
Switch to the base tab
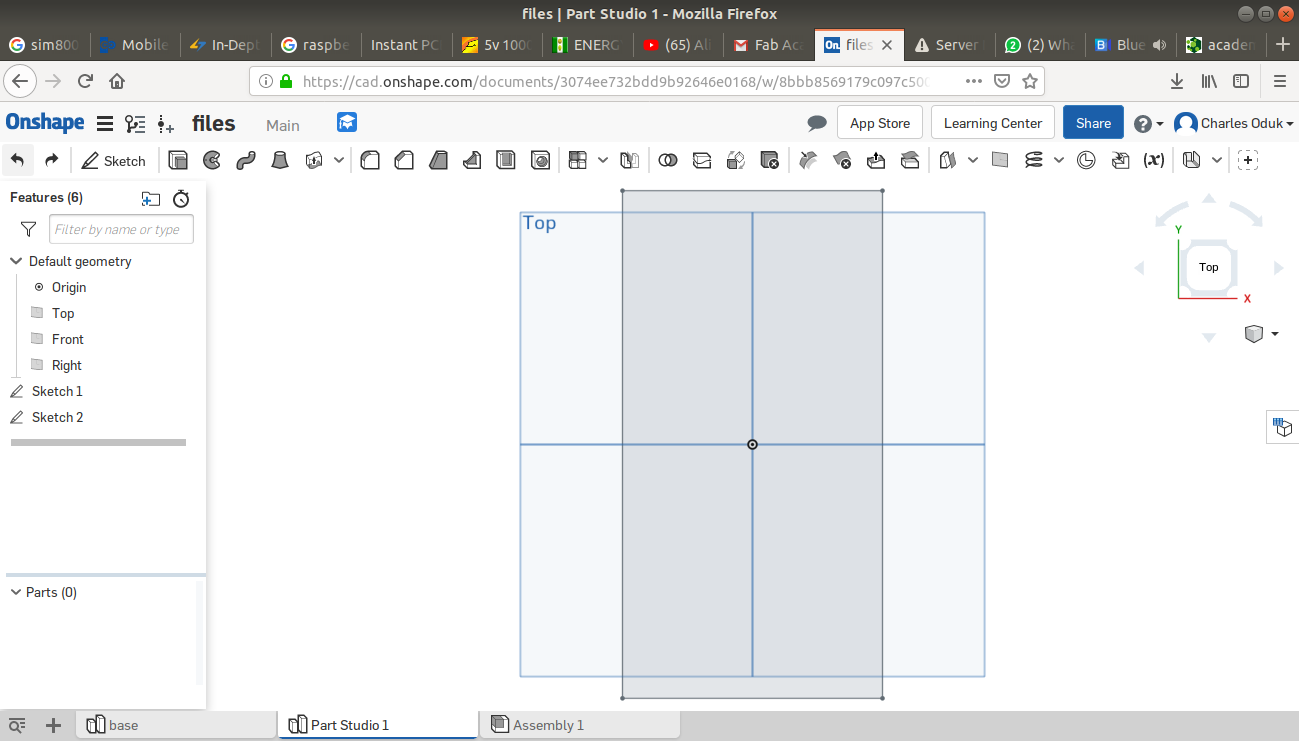(x=176, y=725)
